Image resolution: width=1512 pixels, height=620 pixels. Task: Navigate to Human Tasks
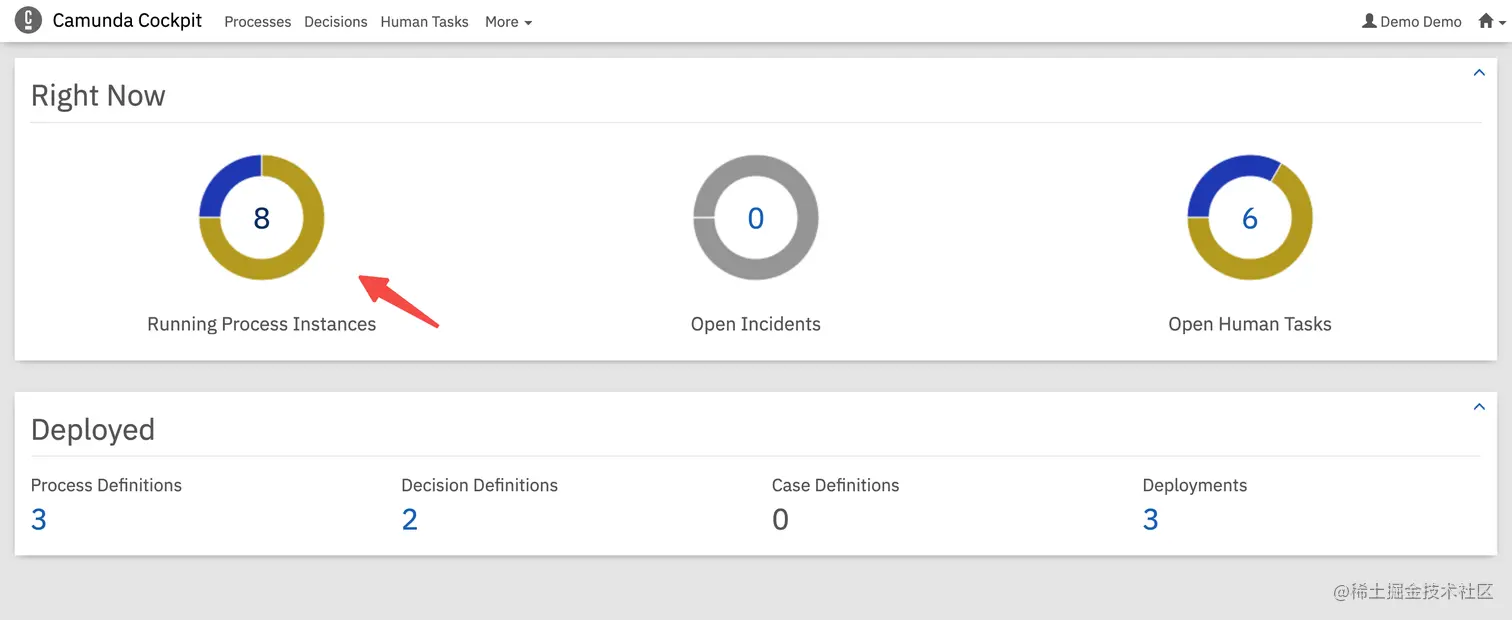[x=424, y=21]
